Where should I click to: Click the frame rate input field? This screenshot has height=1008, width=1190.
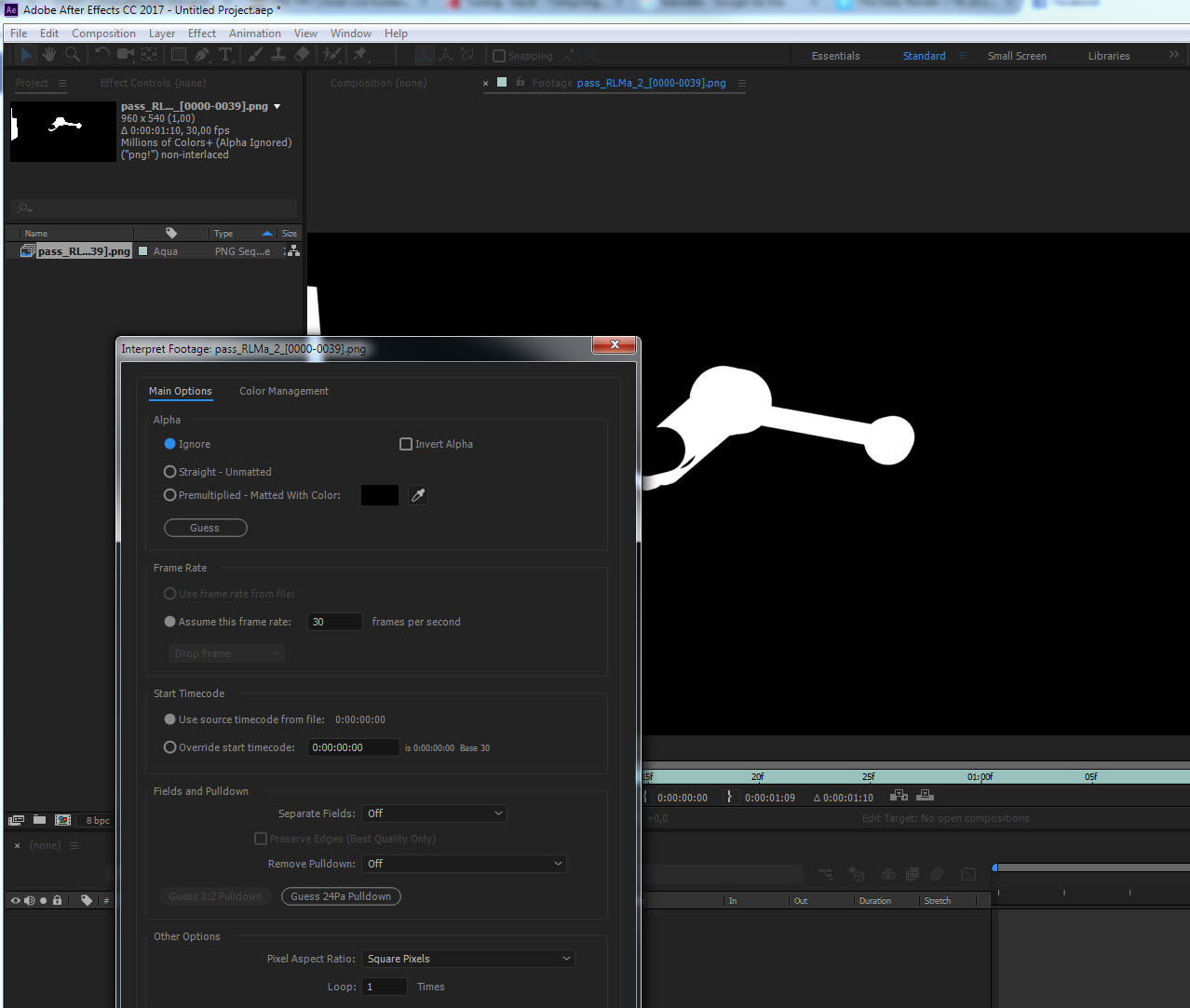pyautogui.click(x=335, y=622)
